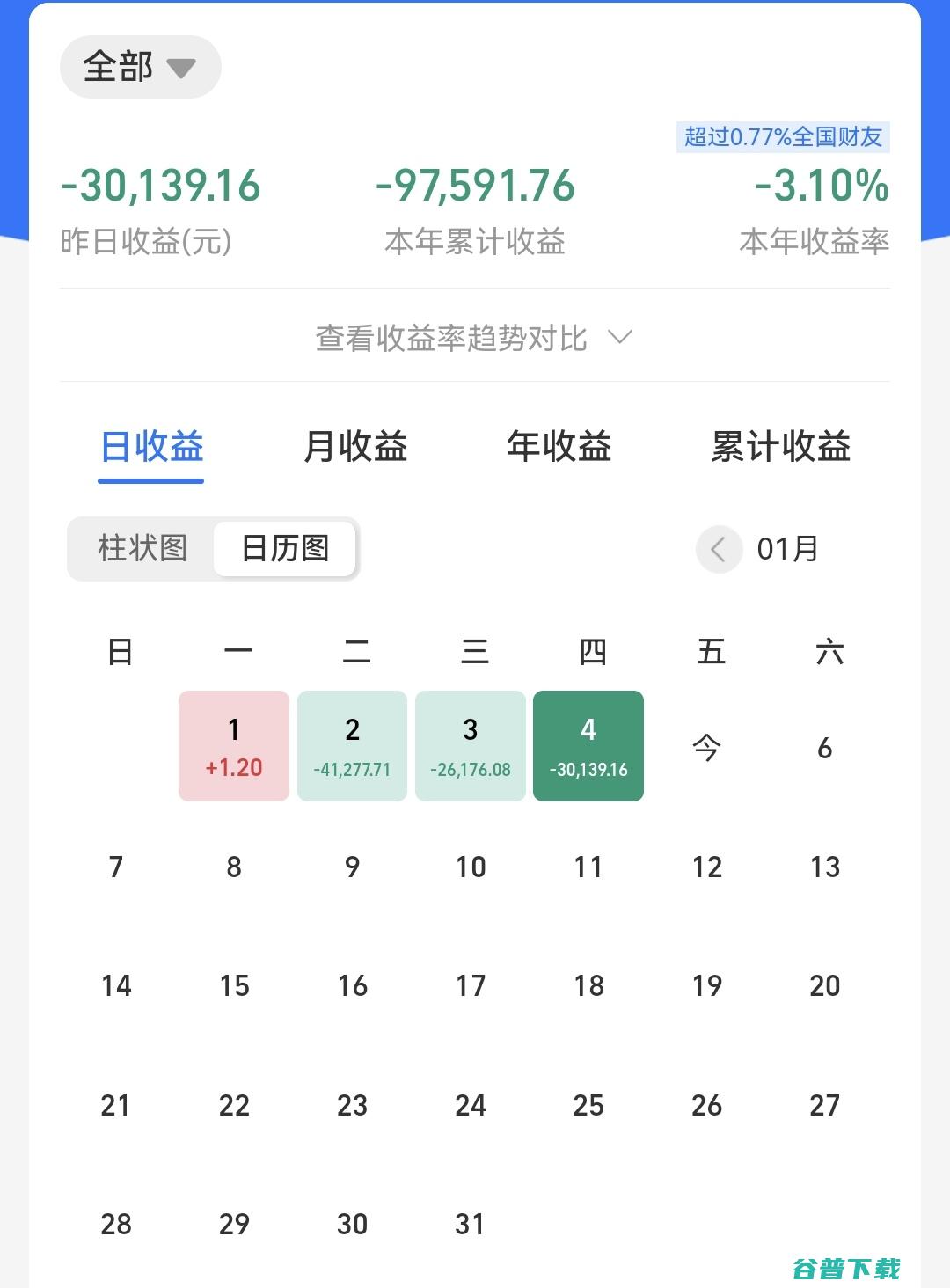Select calendar day 31
950x1288 pixels.
(x=471, y=1224)
